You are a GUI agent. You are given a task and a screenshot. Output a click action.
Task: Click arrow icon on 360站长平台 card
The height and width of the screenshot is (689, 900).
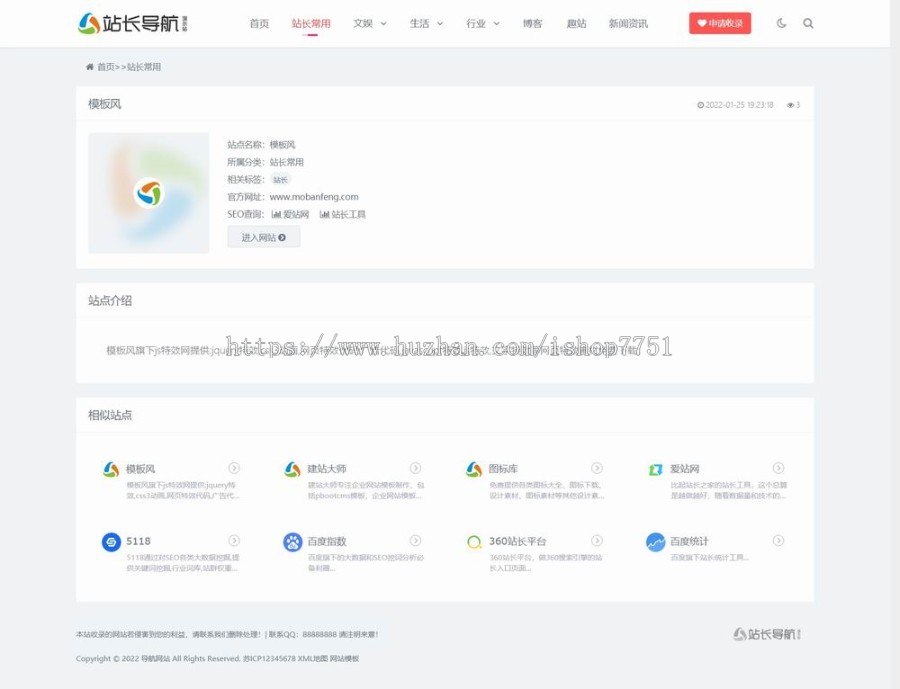(x=597, y=540)
